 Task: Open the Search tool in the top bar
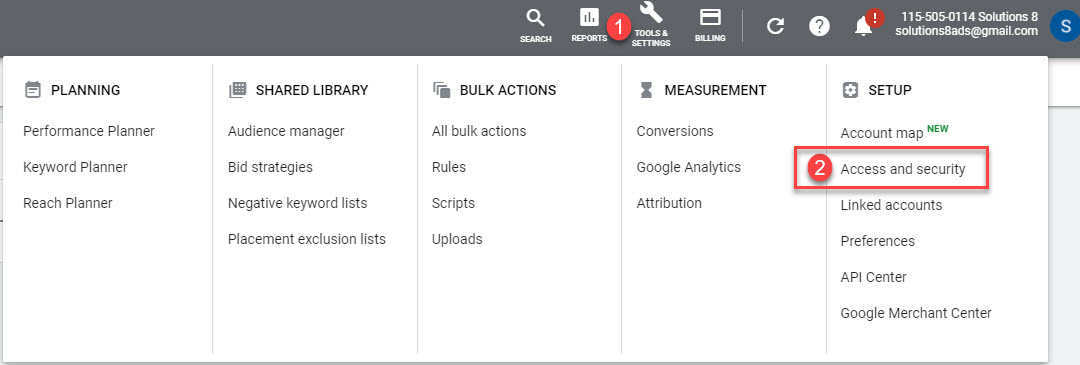click(x=535, y=26)
